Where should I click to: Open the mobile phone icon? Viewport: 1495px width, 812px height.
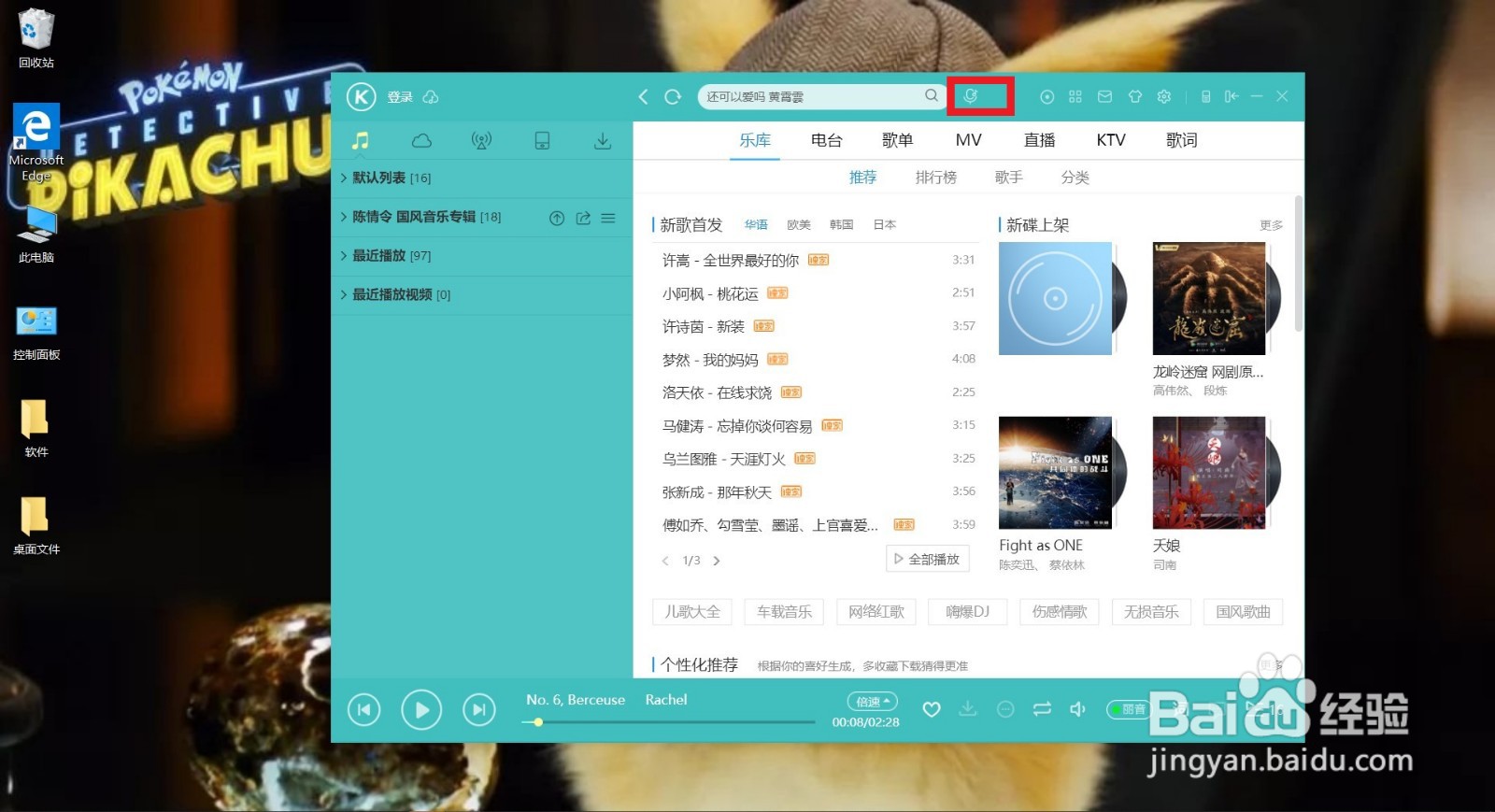coord(1206,96)
